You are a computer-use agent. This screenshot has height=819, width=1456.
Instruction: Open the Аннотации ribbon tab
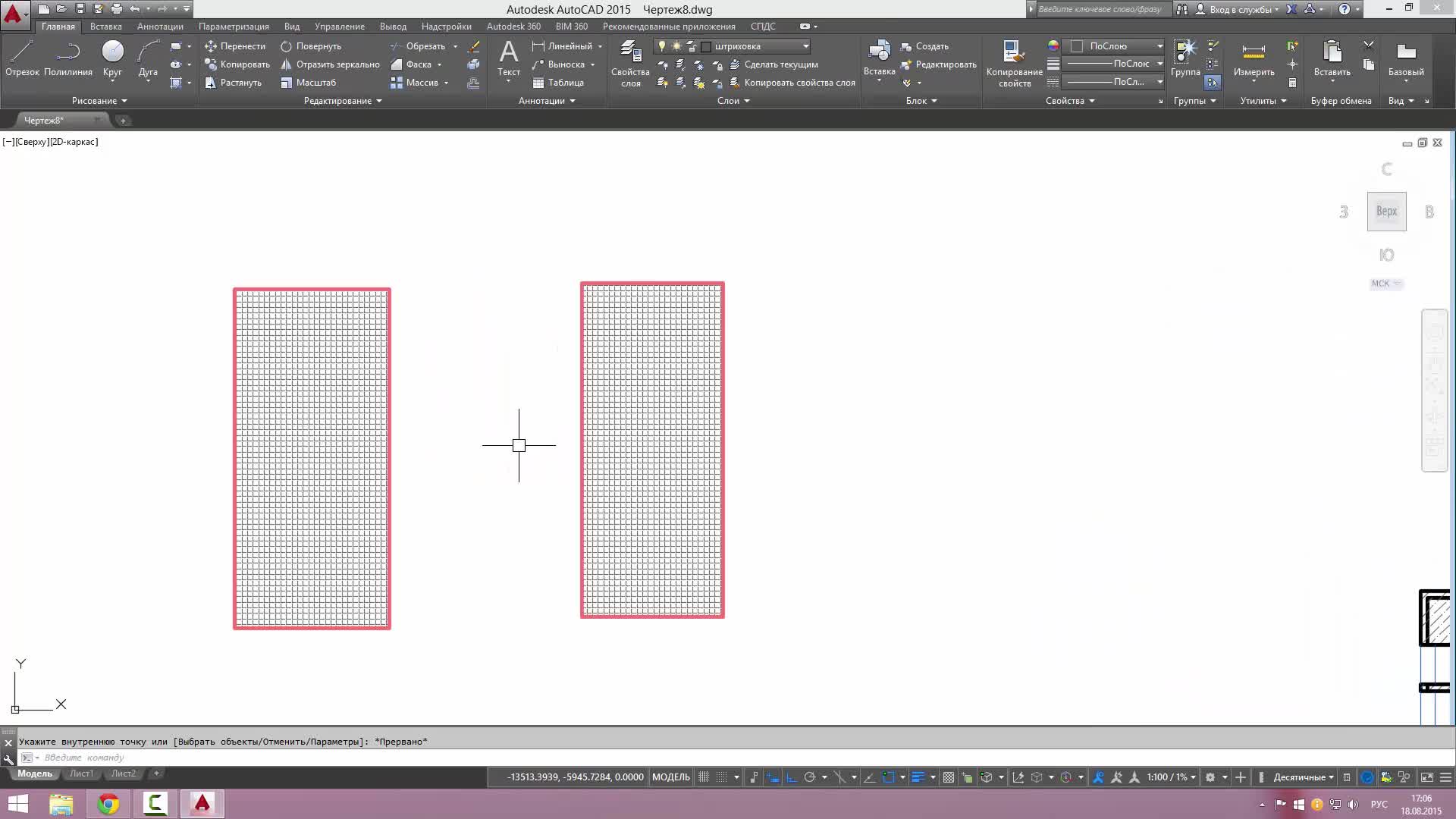[160, 27]
